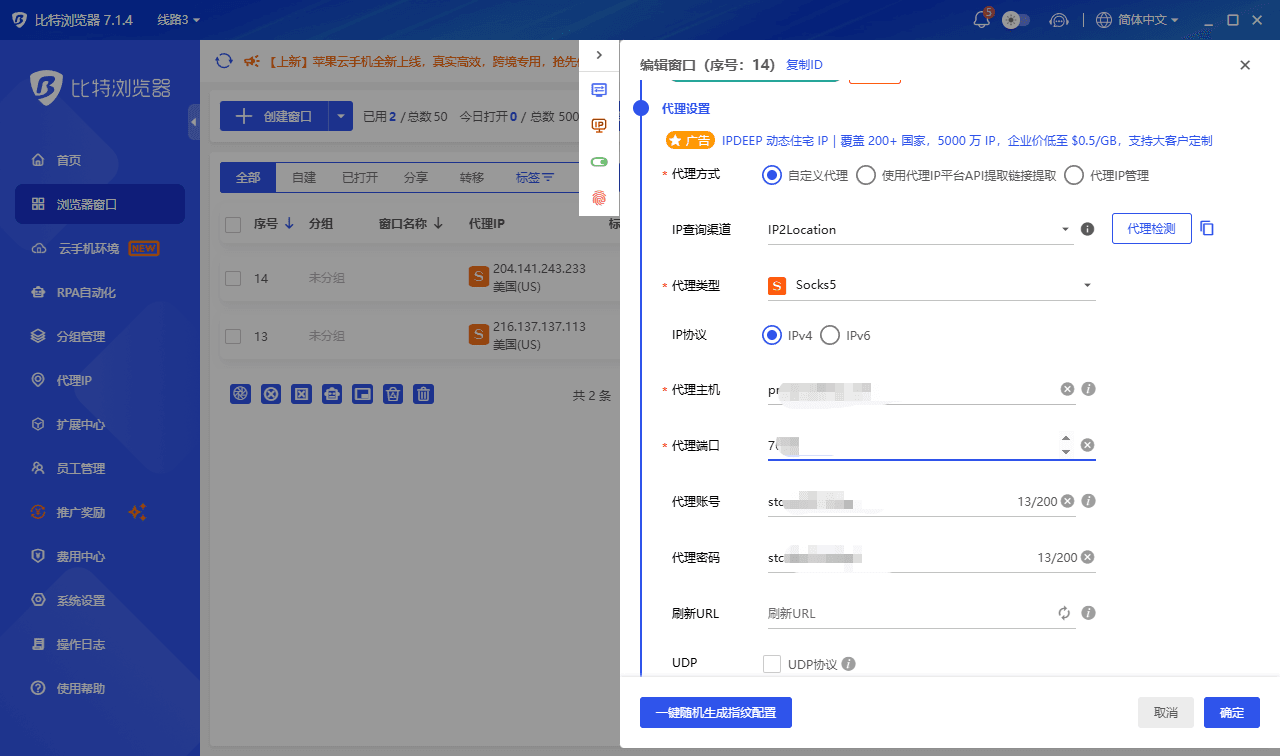Click proxy IP 204.141.243.233
The image size is (1280, 756).
point(539,269)
